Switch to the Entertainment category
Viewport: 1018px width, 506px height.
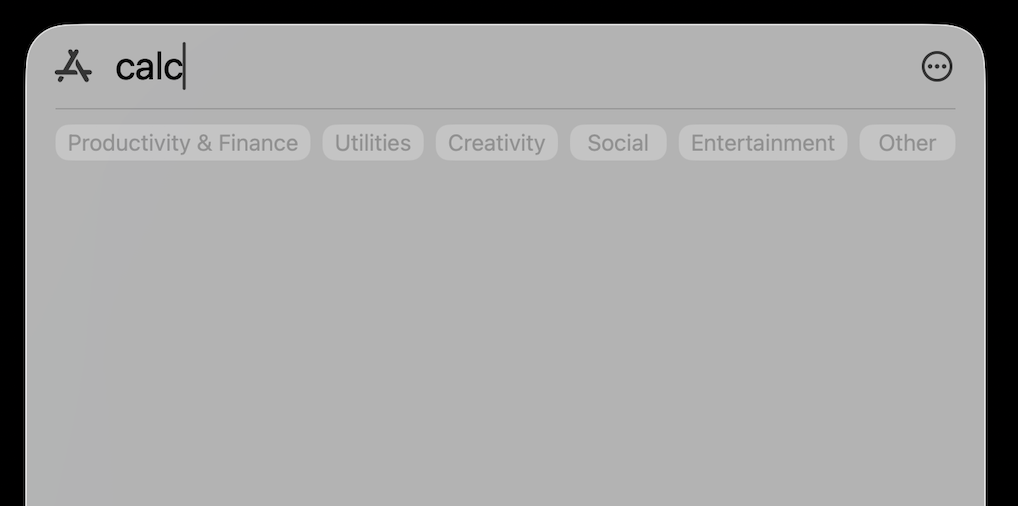tap(763, 143)
